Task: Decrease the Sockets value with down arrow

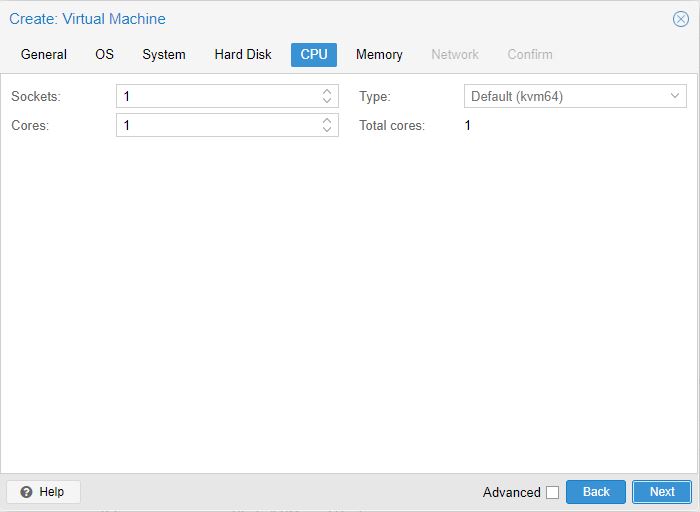Action: click(327, 101)
